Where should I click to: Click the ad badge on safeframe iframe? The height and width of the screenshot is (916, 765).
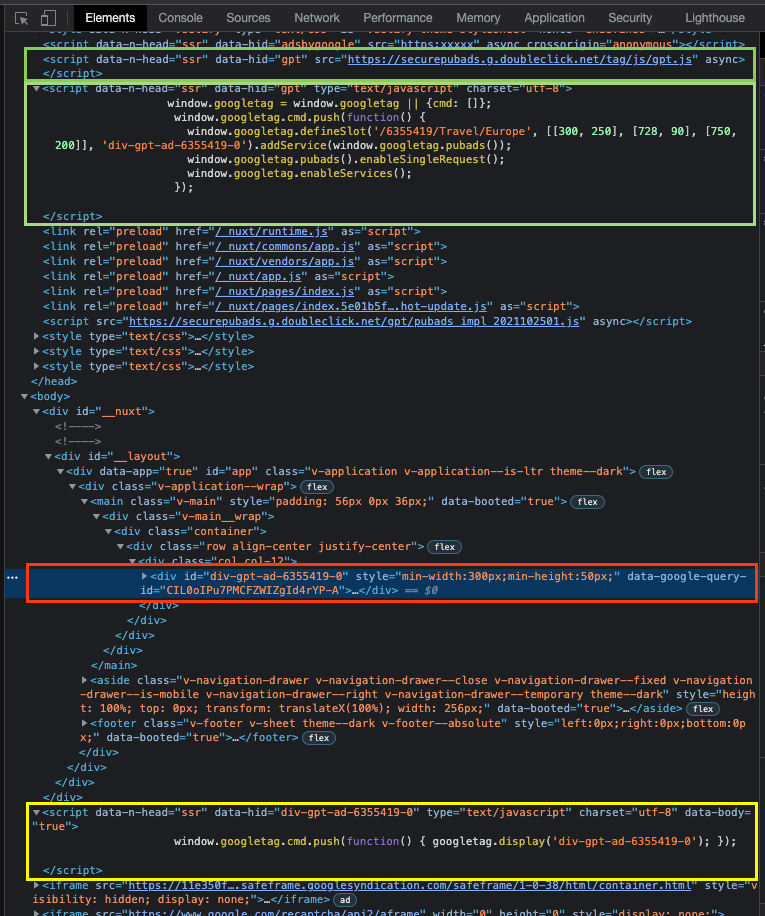click(x=345, y=900)
